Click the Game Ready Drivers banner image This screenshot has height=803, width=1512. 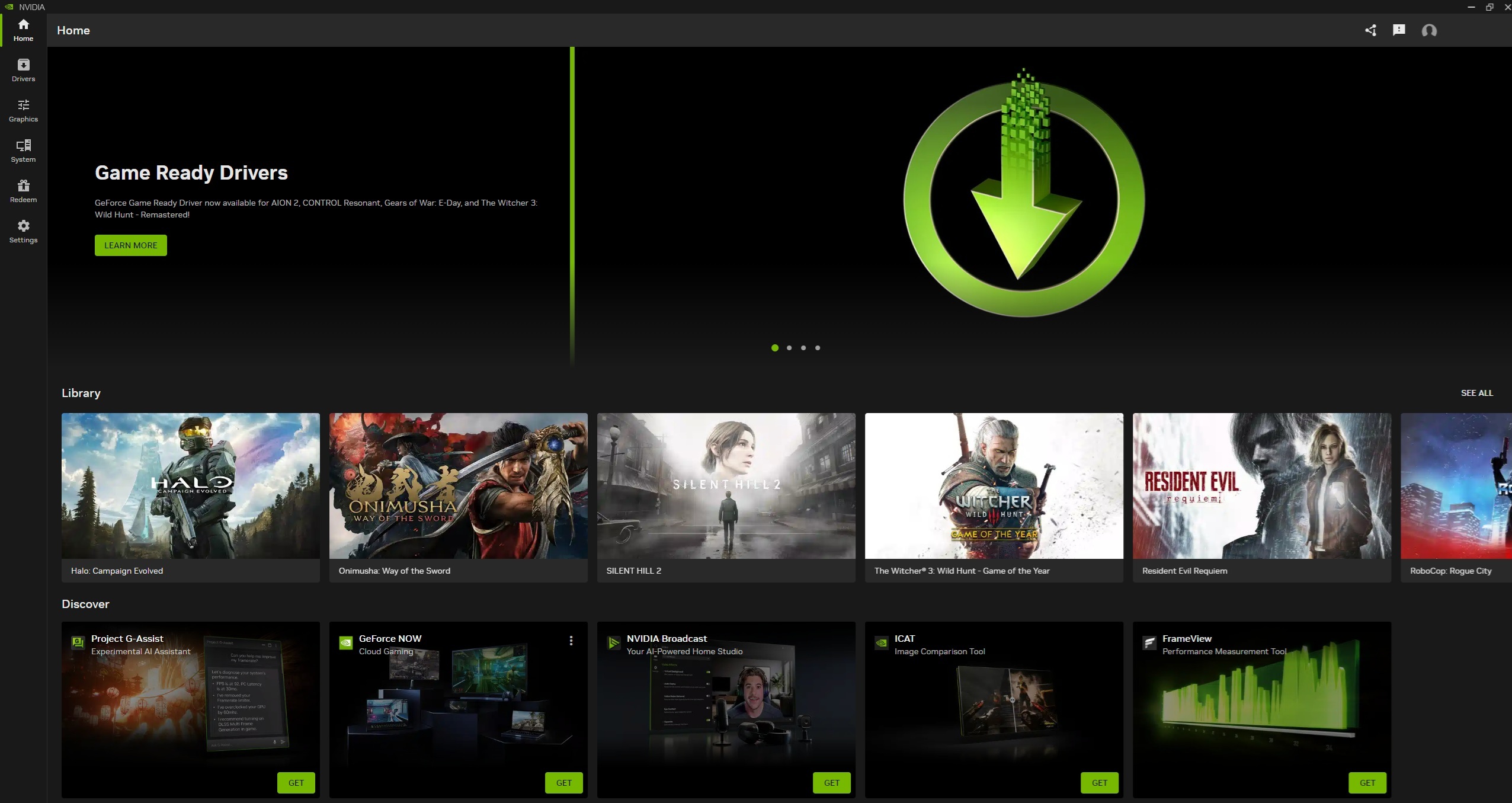pos(1024,194)
